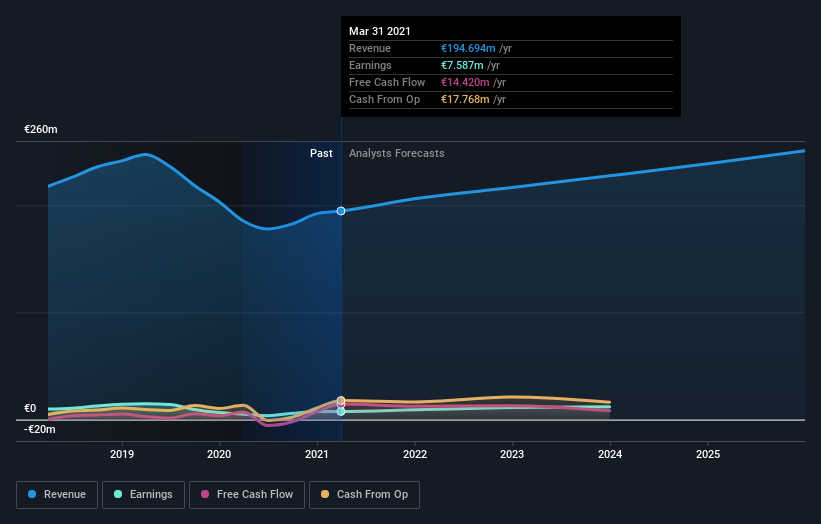Toggle the Cash From Op legend series

coord(364,495)
